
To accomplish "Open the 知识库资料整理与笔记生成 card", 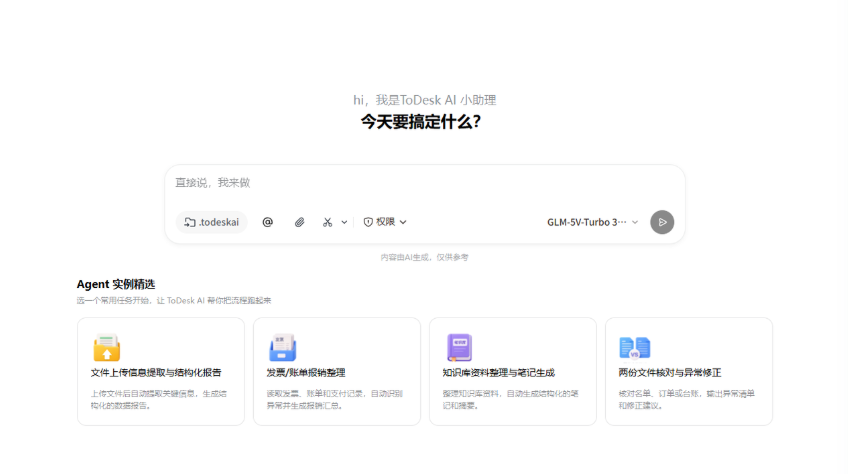I will [x=513, y=371].
